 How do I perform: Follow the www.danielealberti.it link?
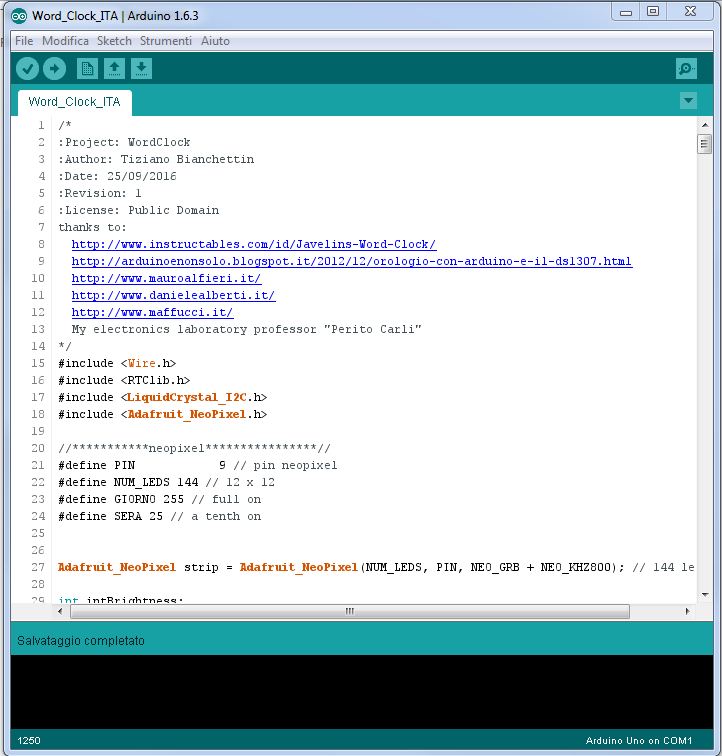tap(174, 296)
